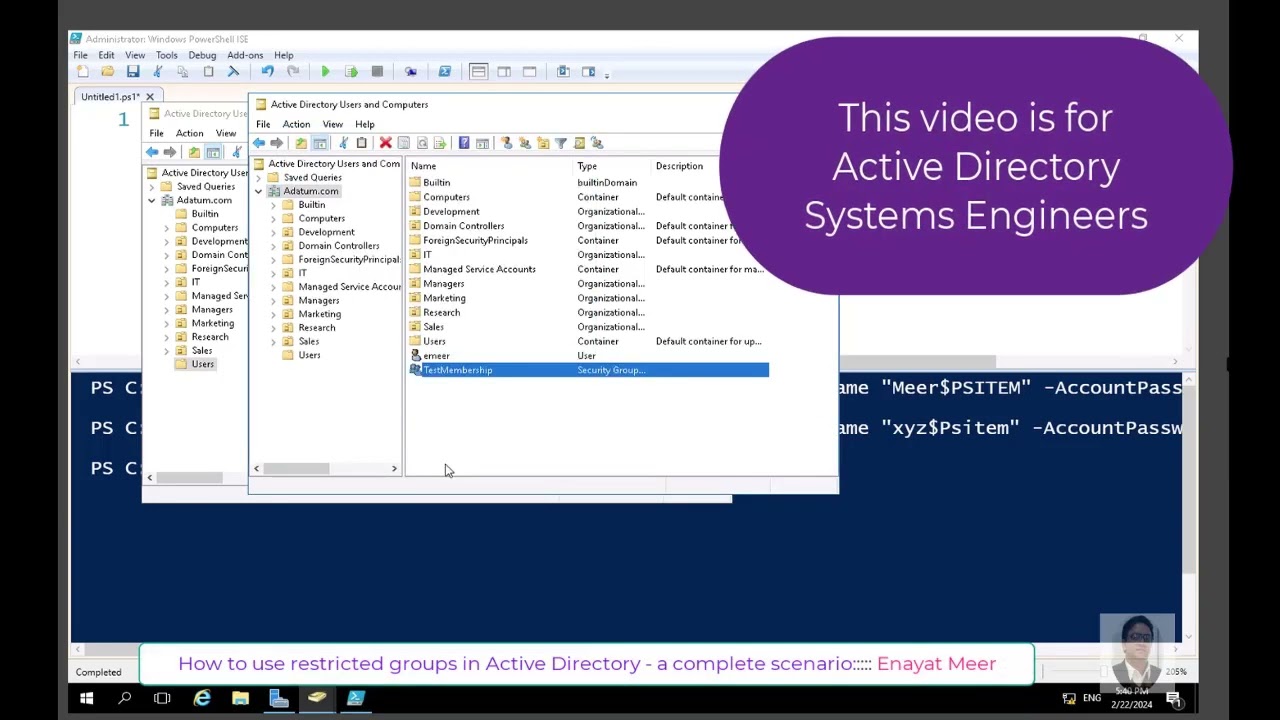Viewport: 1280px width, 720px height.
Task: Click the right scroll arrow under AD tree pane
Action: click(x=394, y=469)
